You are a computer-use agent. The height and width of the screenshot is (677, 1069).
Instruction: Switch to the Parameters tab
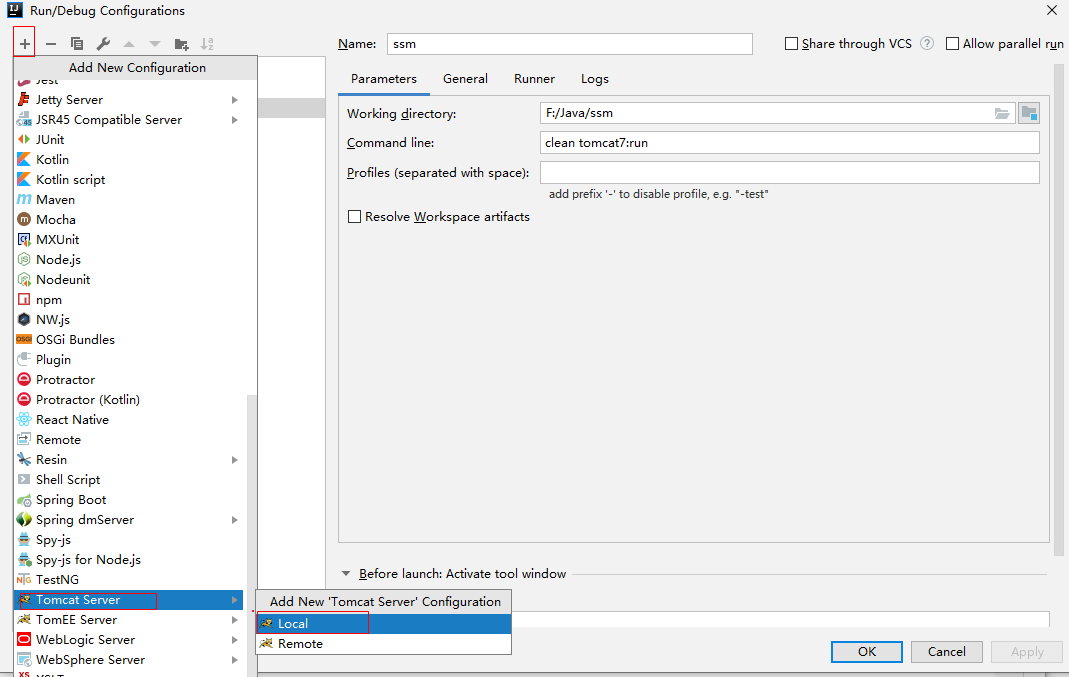click(384, 79)
